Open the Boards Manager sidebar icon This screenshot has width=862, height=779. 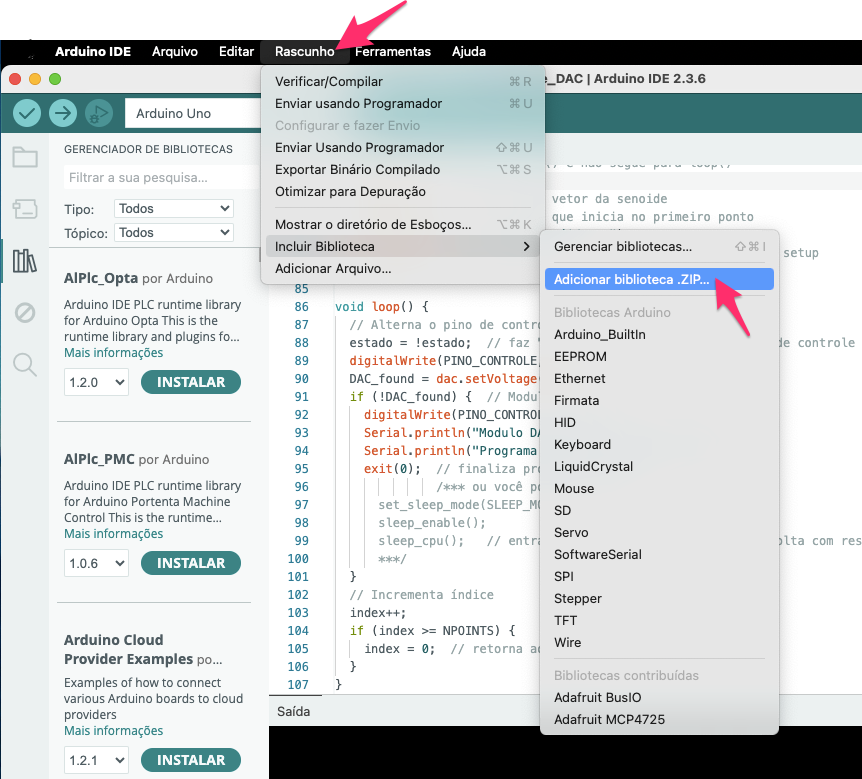pyautogui.click(x=25, y=209)
